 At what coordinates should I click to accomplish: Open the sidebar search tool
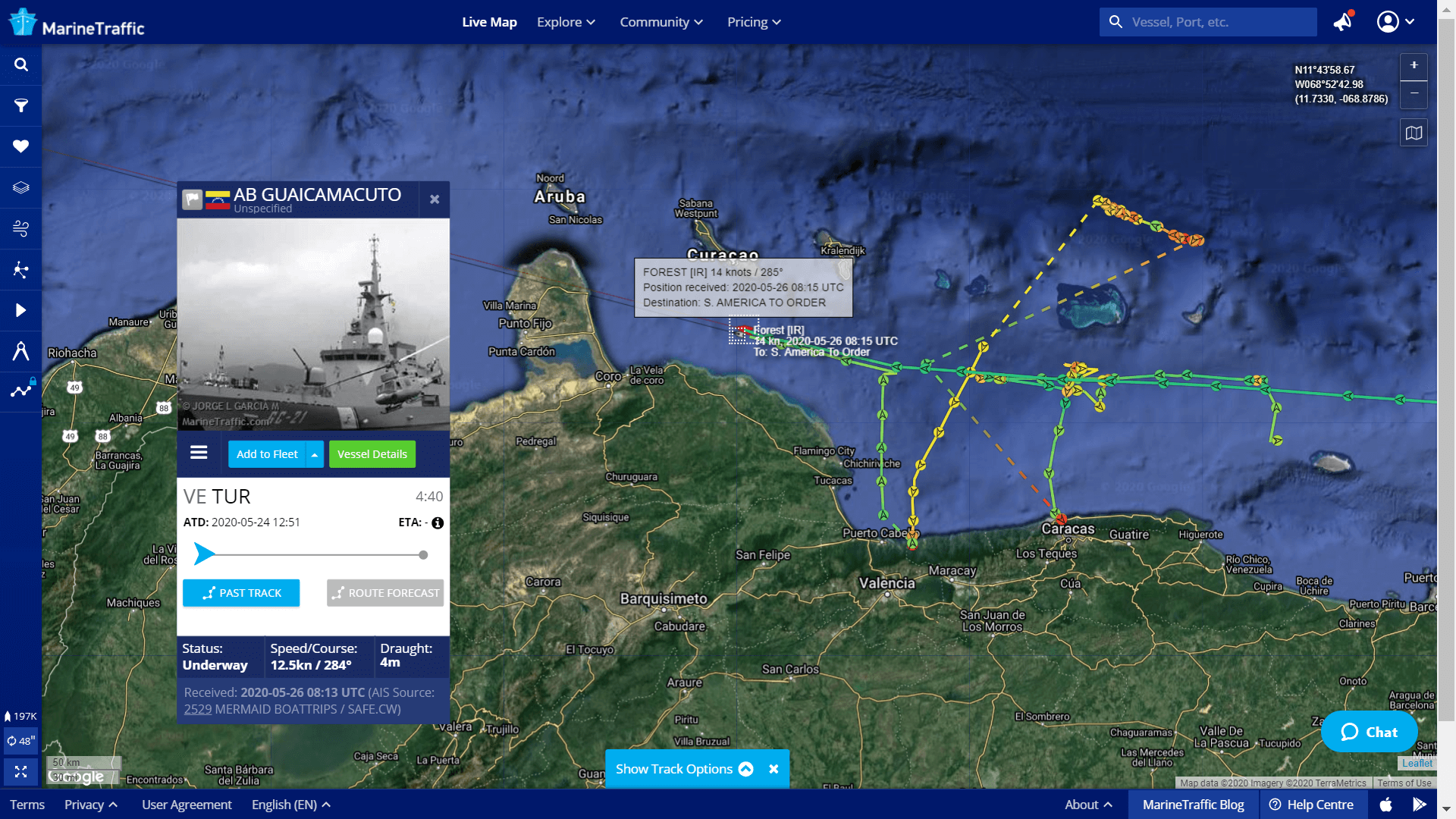coord(20,64)
